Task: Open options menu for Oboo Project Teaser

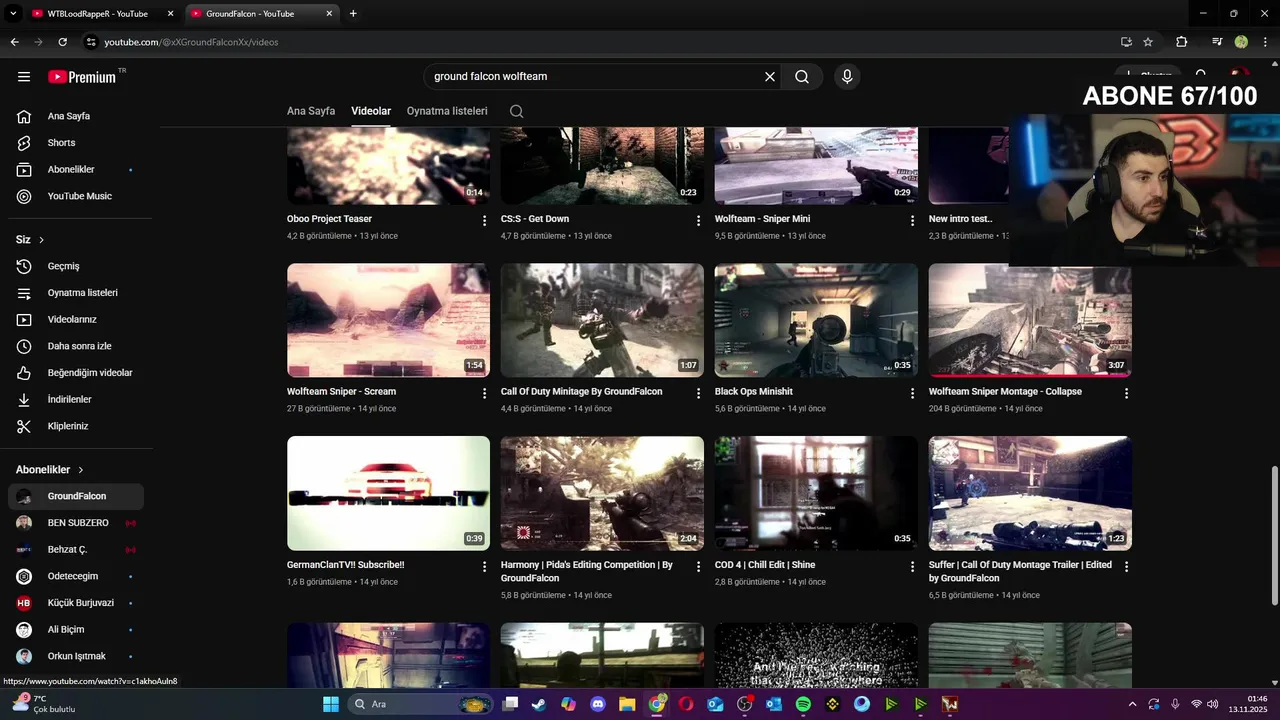Action: coord(485,220)
